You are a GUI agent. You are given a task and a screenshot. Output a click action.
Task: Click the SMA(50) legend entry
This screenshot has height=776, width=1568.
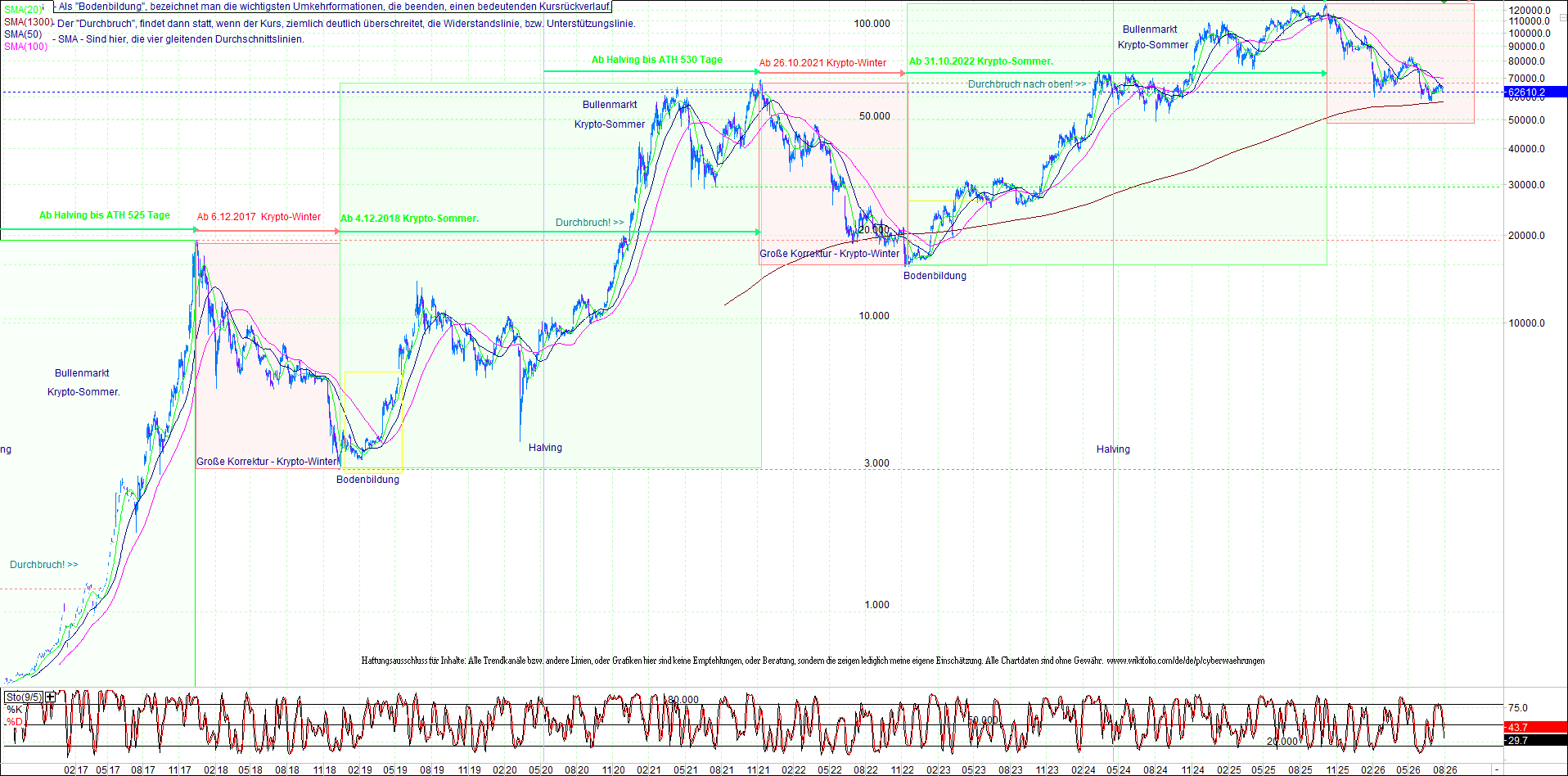tap(23, 34)
